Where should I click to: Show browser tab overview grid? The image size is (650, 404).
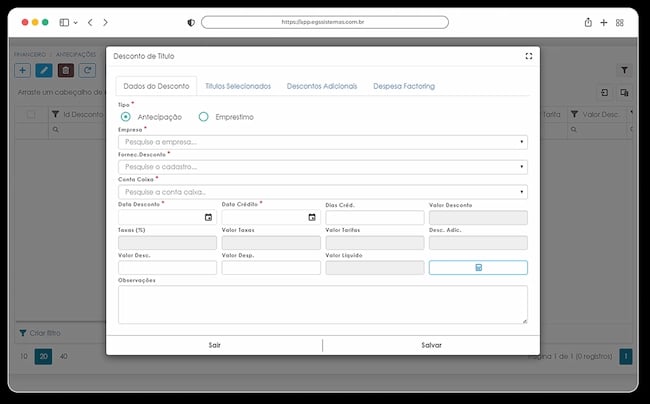(619, 23)
